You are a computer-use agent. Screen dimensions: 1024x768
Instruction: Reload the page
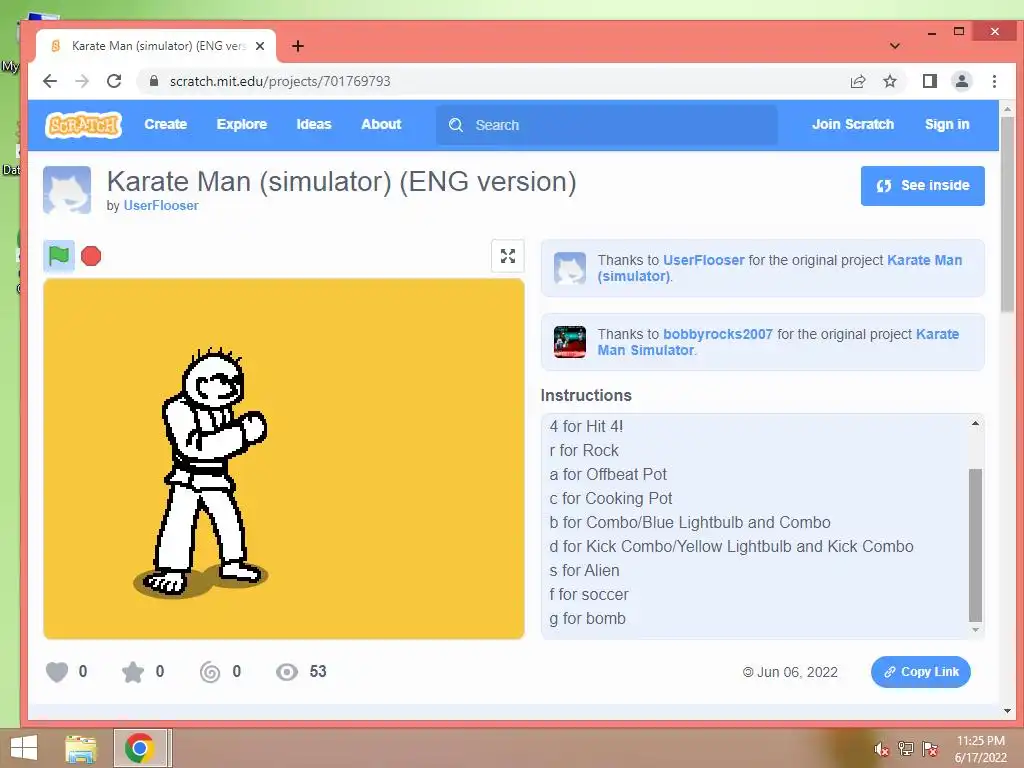click(x=114, y=81)
